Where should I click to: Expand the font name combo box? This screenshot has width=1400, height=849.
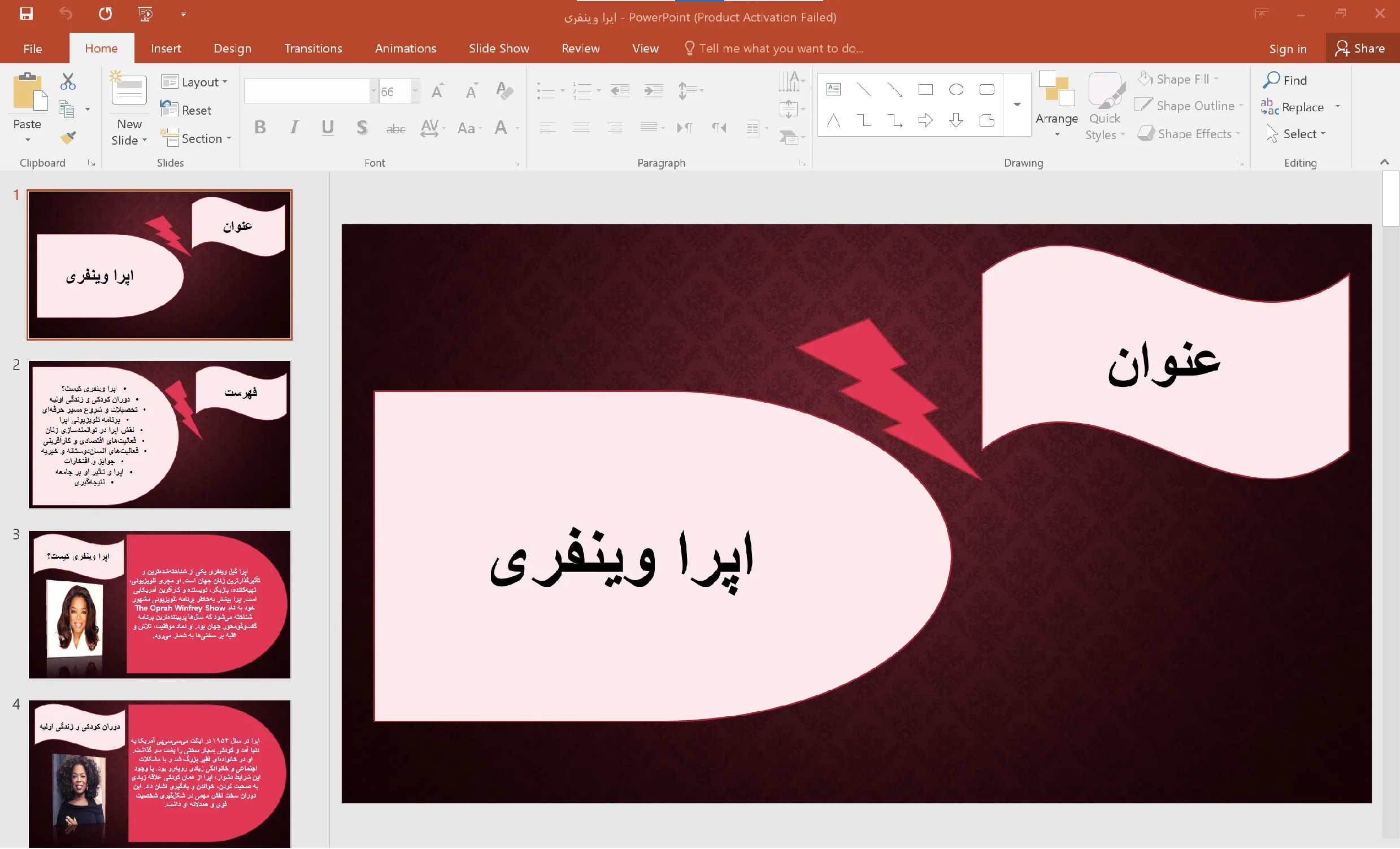click(x=374, y=91)
